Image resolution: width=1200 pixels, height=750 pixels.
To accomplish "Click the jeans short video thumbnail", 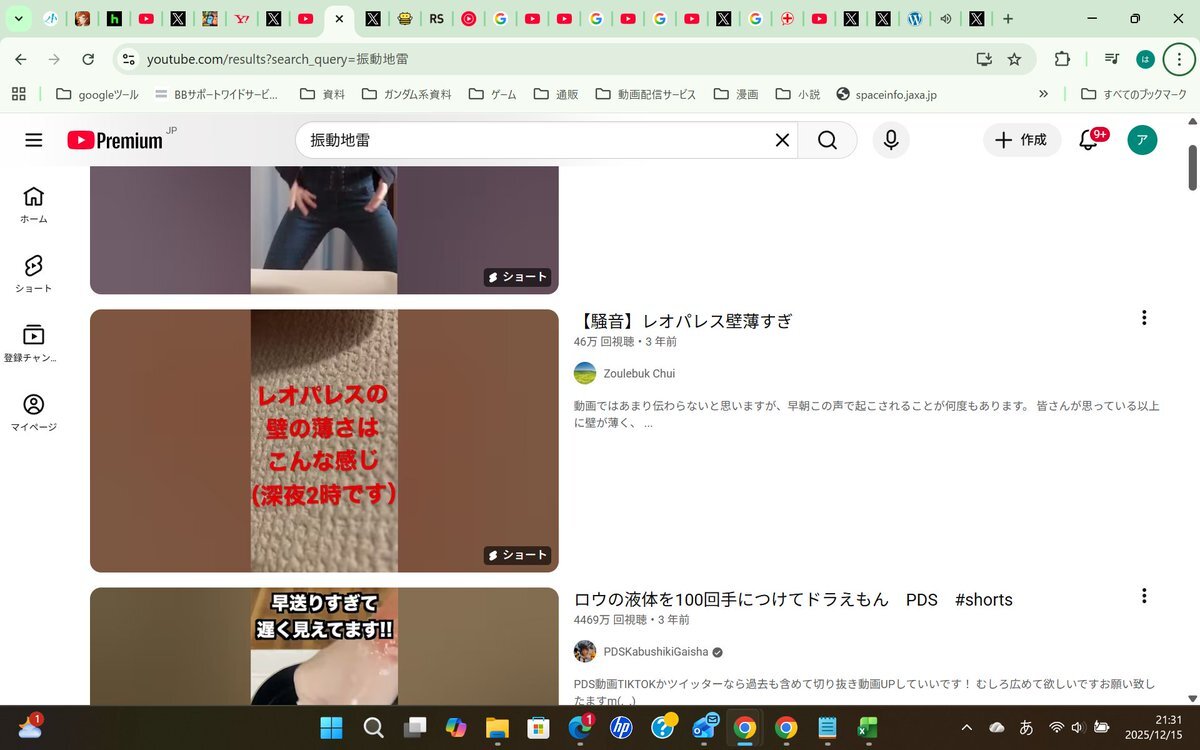I will [324, 230].
